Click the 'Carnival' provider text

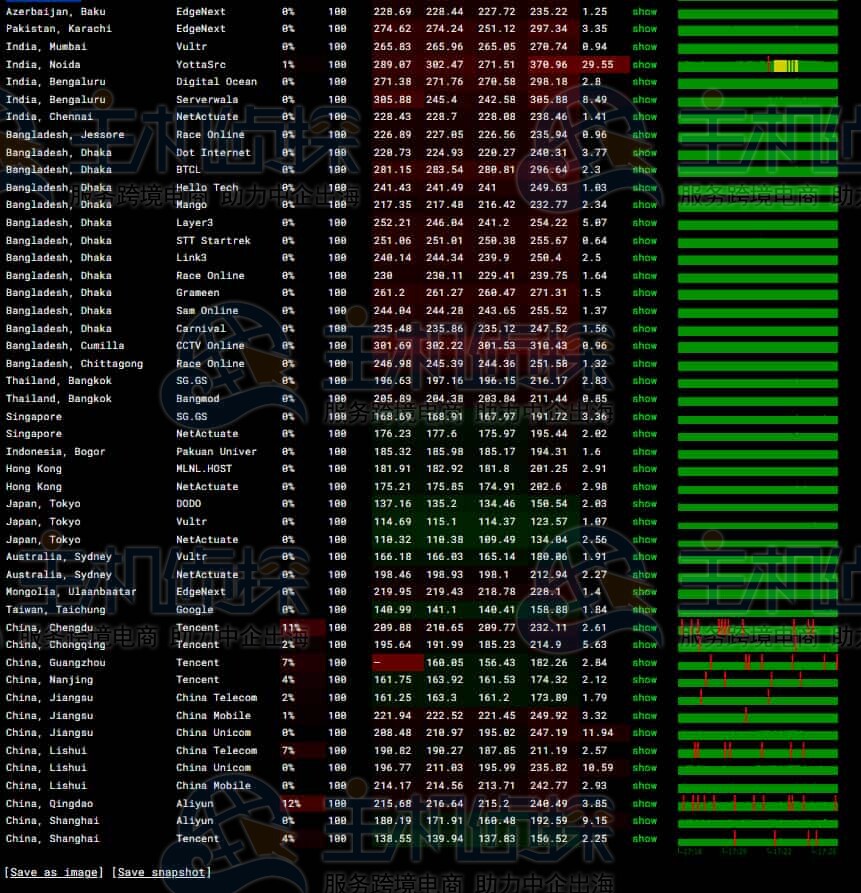pyautogui.click(x=201, y=329)
